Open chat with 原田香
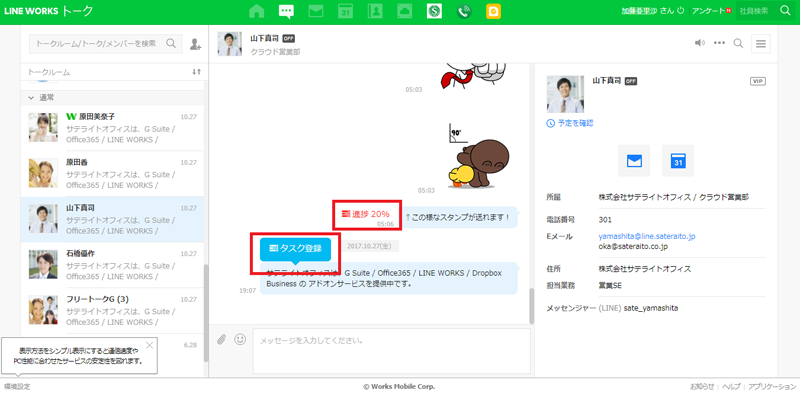The height and width of the screenshot is (393, 800). click(x=112, y=174)
